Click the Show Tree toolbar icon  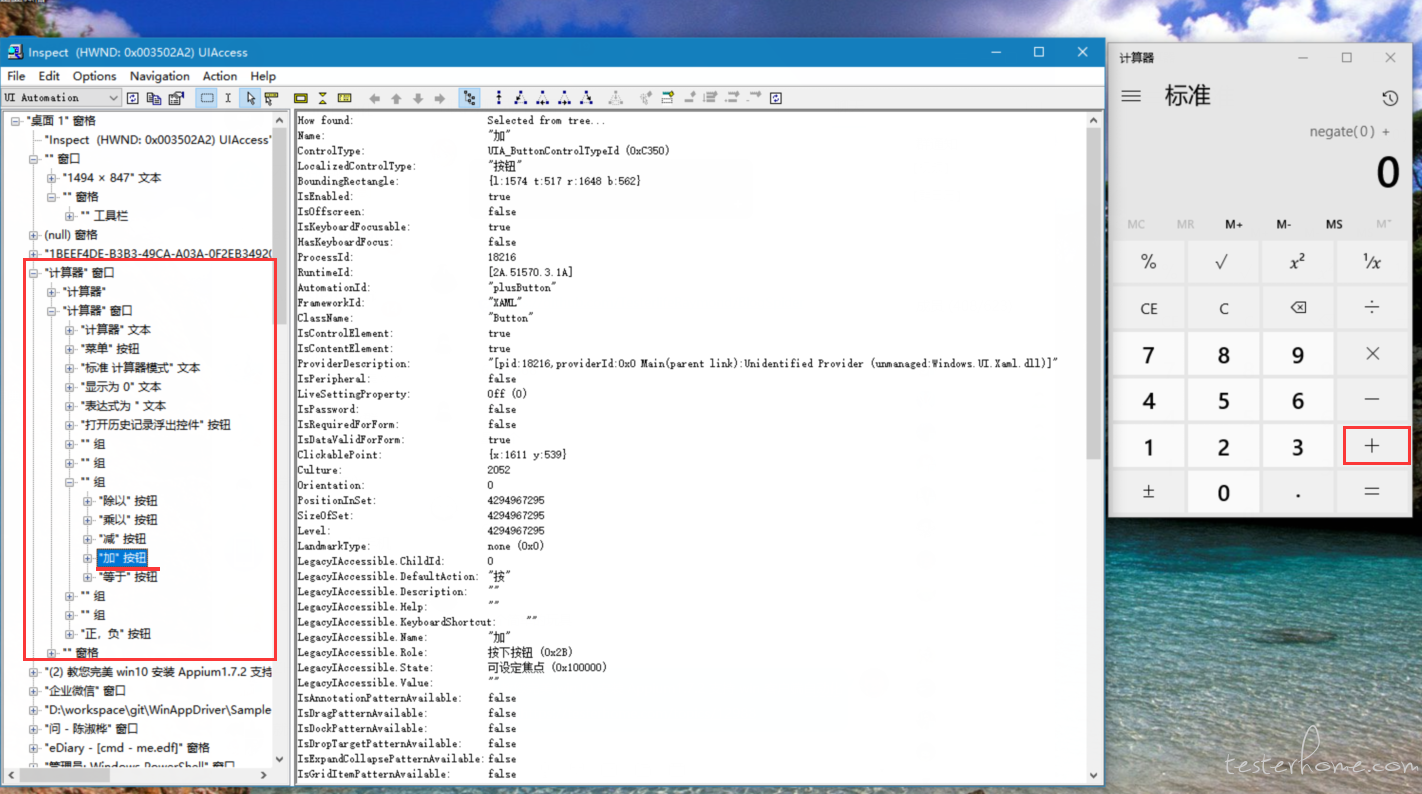click(x=469, y=98)
